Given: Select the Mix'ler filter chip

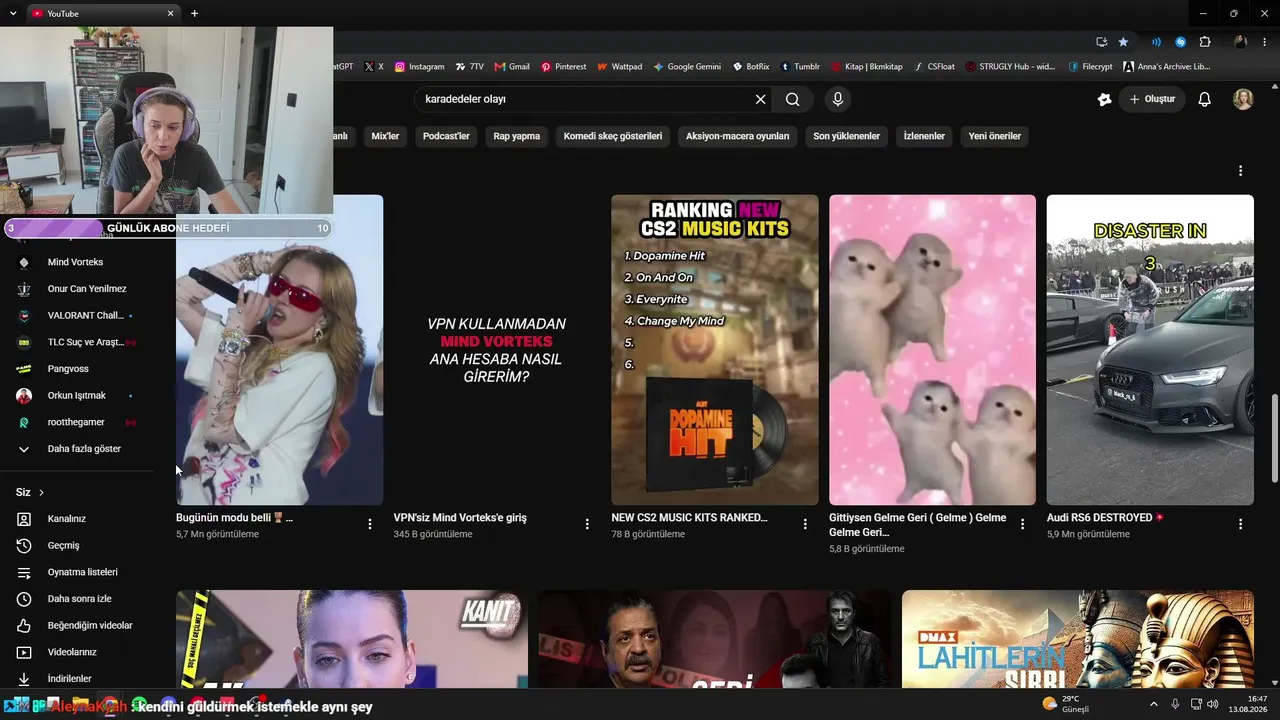Looking at the screenshot, I should click(x=385, y=136).
